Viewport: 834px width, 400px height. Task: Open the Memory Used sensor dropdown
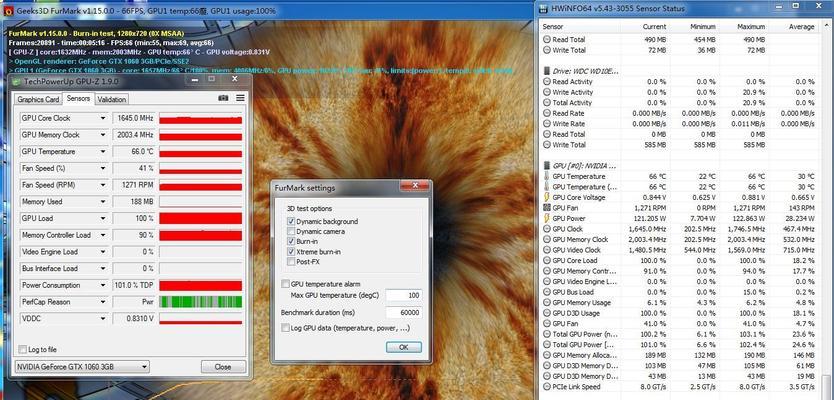click(103, 202)
